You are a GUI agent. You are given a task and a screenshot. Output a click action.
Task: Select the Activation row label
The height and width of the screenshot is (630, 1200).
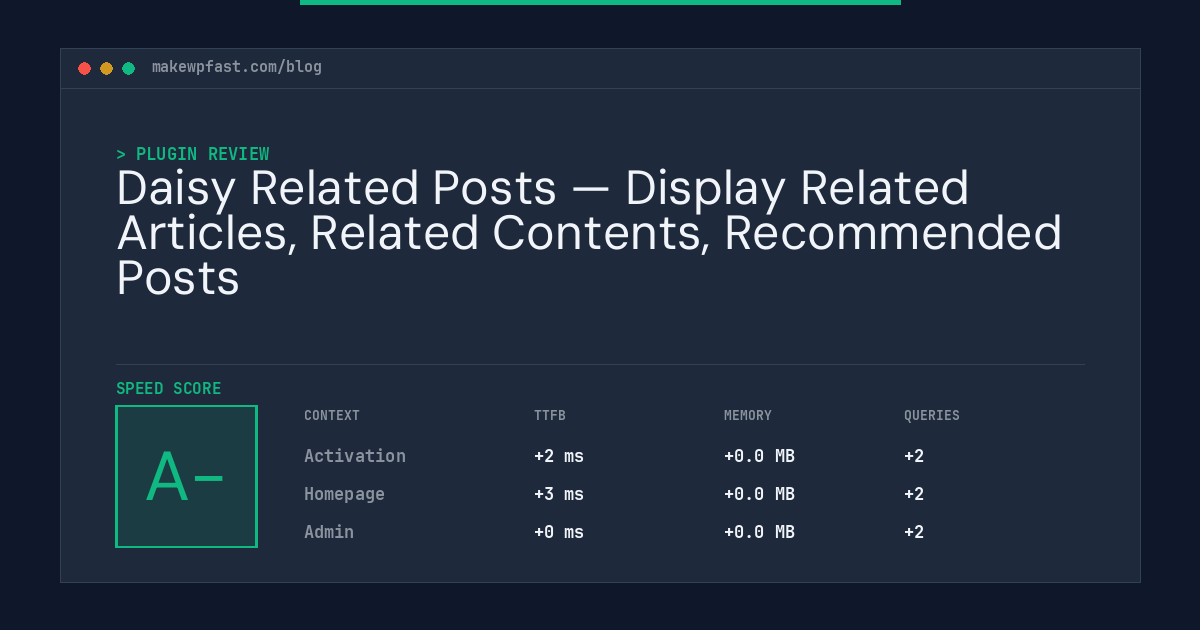click(x=355, y=456)
